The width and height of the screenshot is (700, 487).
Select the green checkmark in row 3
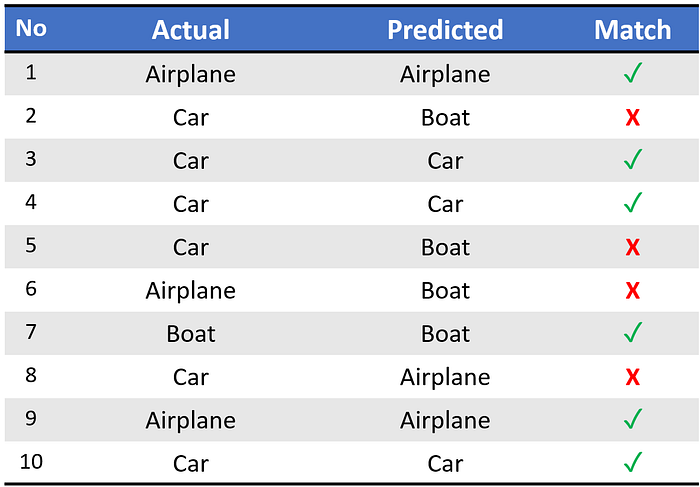[633, 159]
